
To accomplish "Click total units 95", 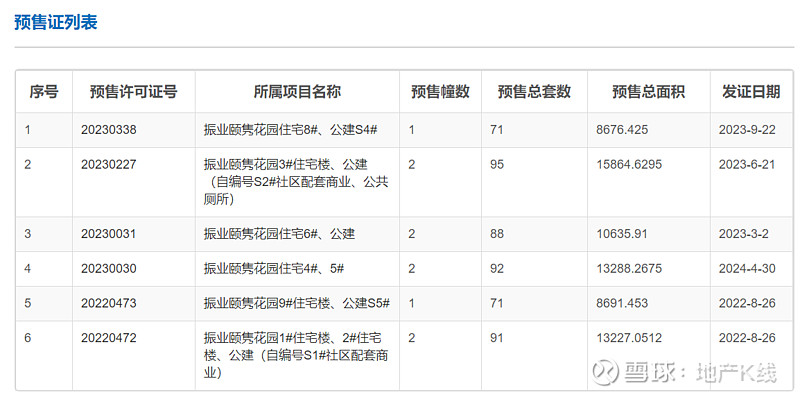I will click(x=496, y=165).
